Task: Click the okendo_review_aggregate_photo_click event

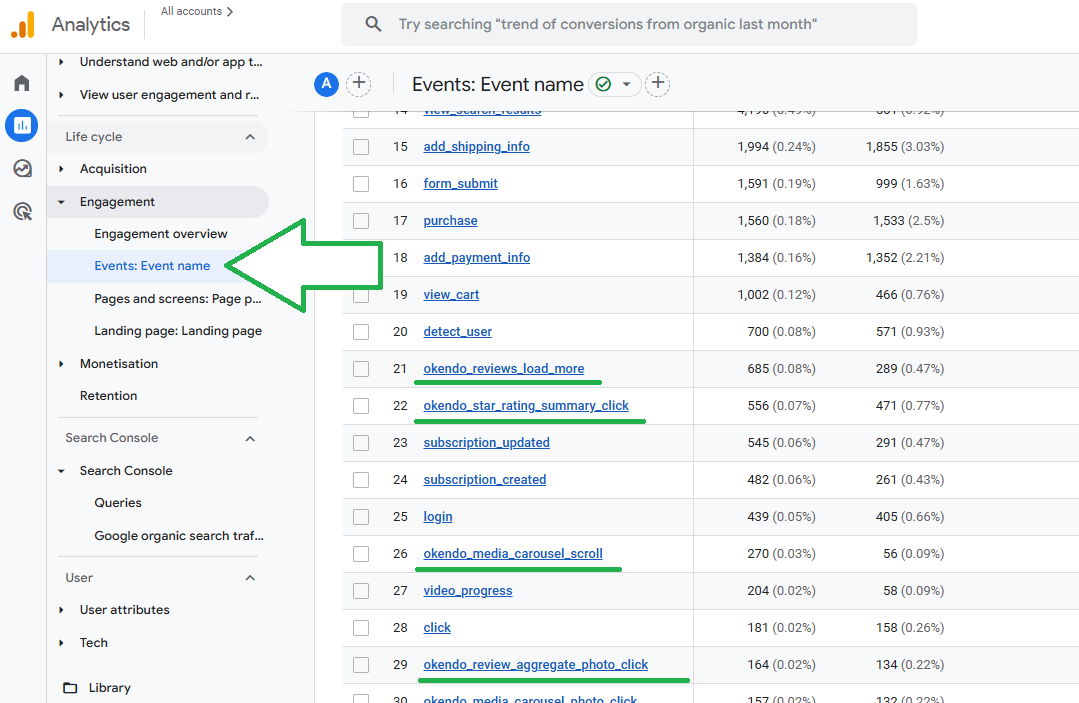Action: point(535,664)
